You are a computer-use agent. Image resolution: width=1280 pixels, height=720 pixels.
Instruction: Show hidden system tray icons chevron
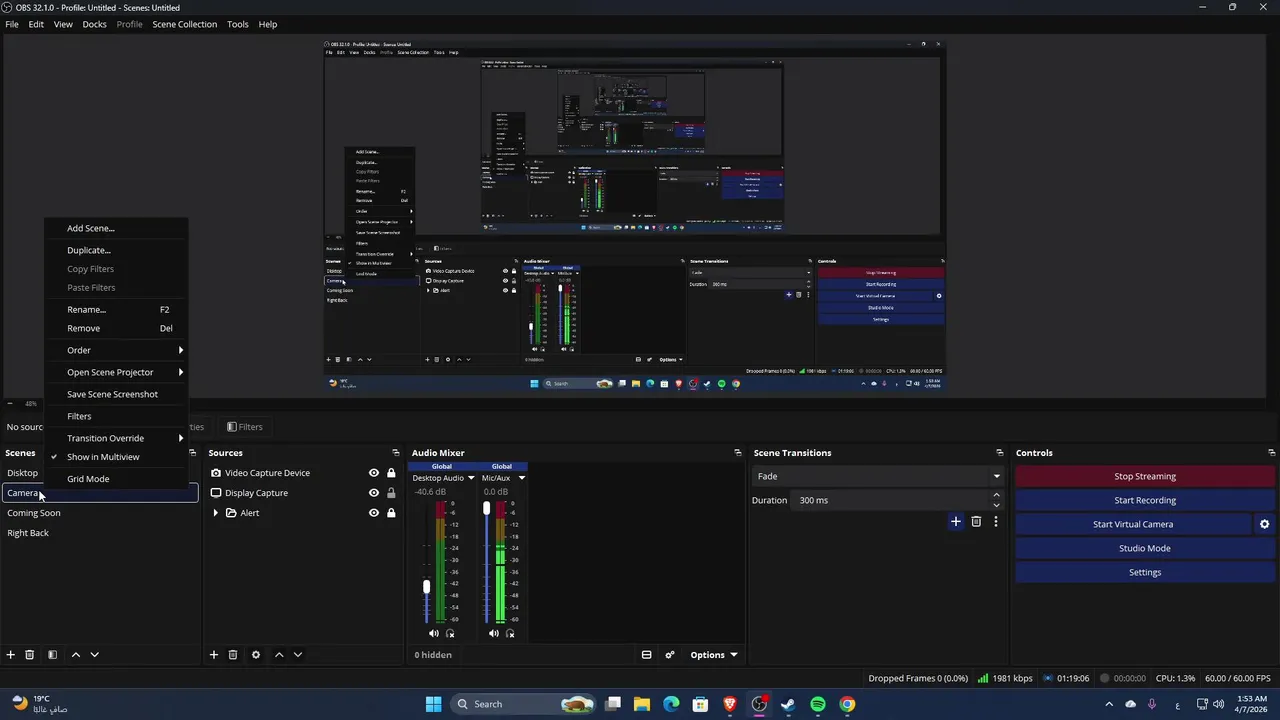[x=1109, y=704]
